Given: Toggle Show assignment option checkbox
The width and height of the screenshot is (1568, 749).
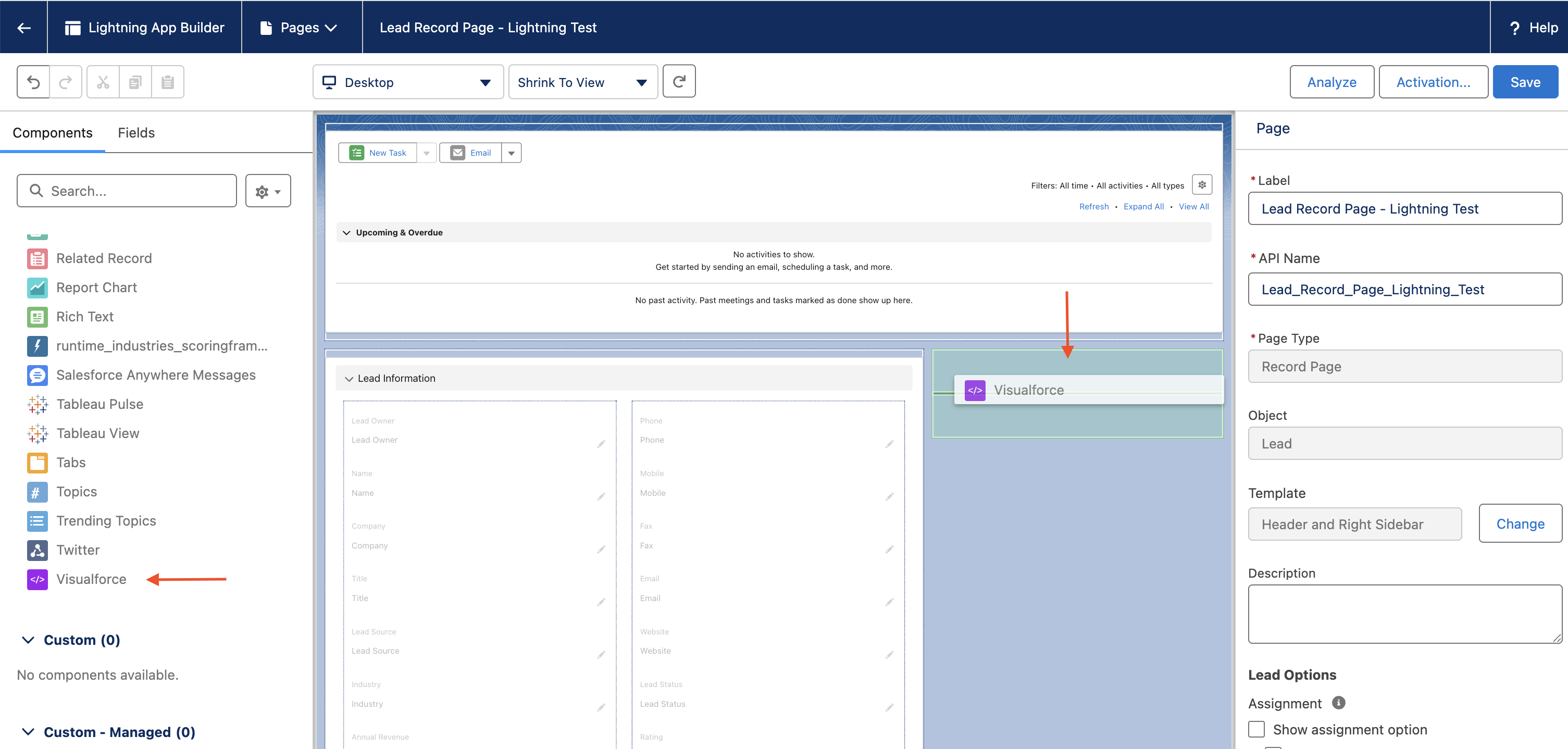Looking at the screenshot, I should pos(1256,729).
